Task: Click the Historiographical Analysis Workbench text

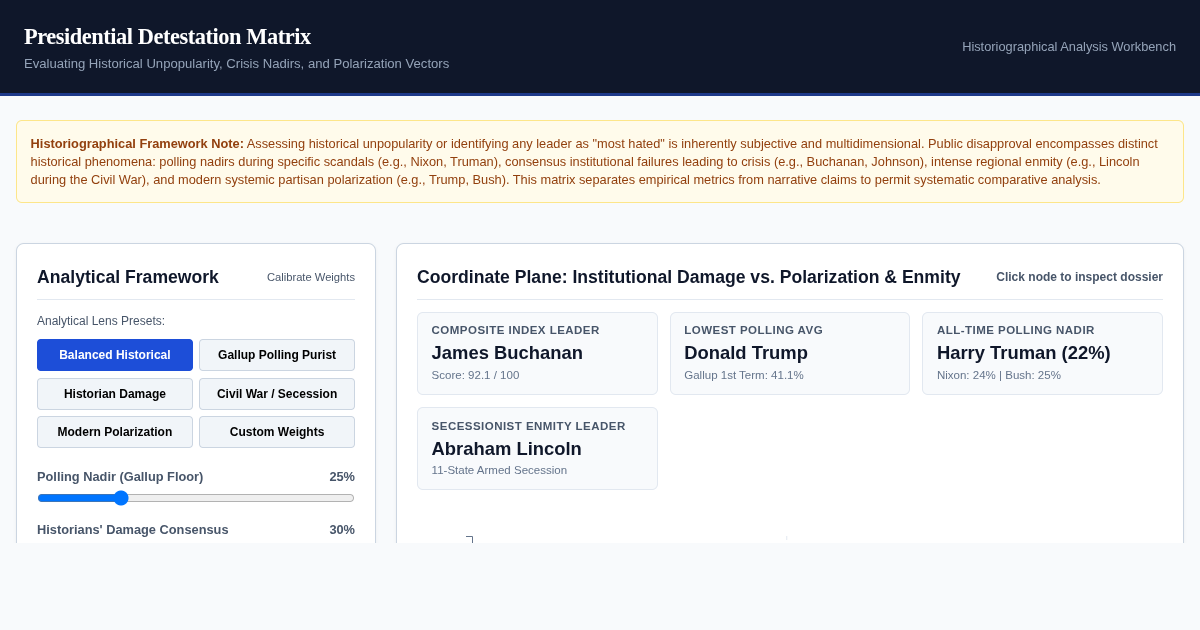Action: coord(1069,46)
